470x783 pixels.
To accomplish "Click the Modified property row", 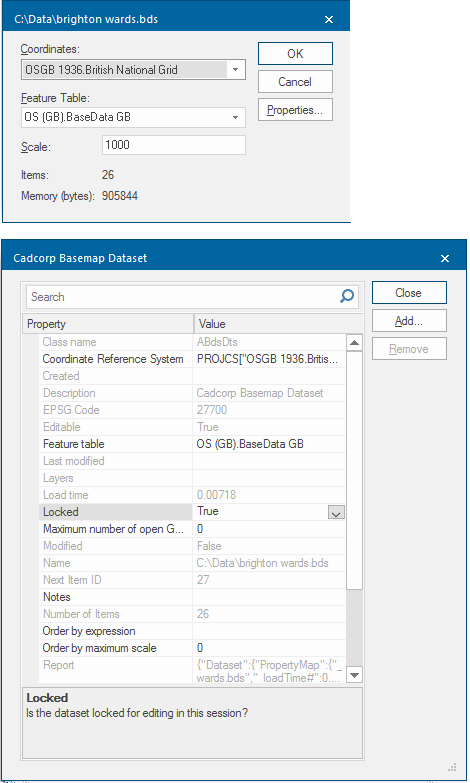I will (192, 546).
